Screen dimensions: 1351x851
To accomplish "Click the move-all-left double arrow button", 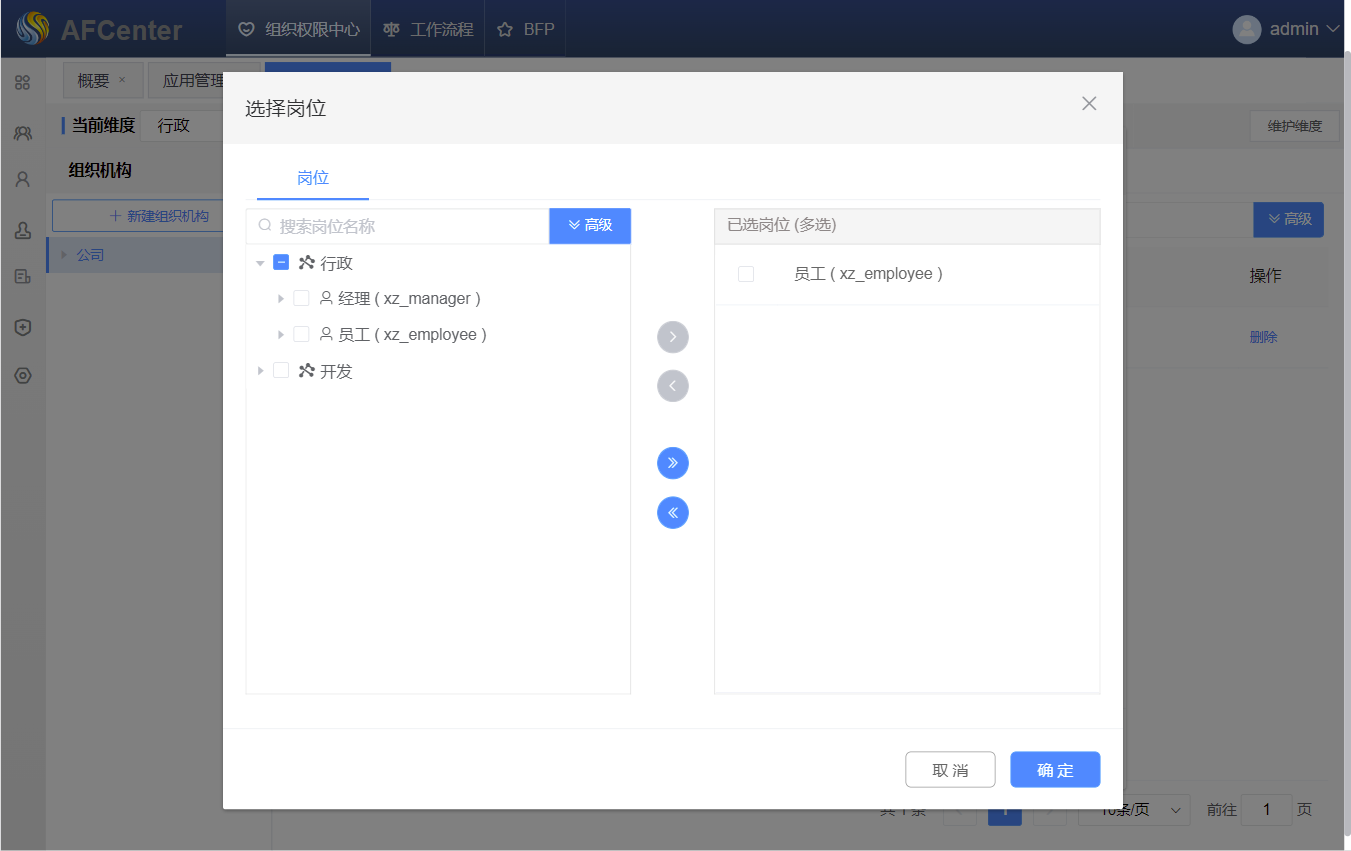I will [x=672, y=513].
